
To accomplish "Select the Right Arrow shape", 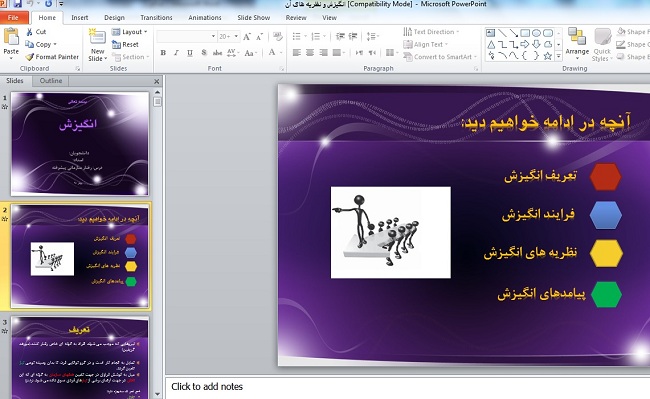I will click(x=525, y=44).
